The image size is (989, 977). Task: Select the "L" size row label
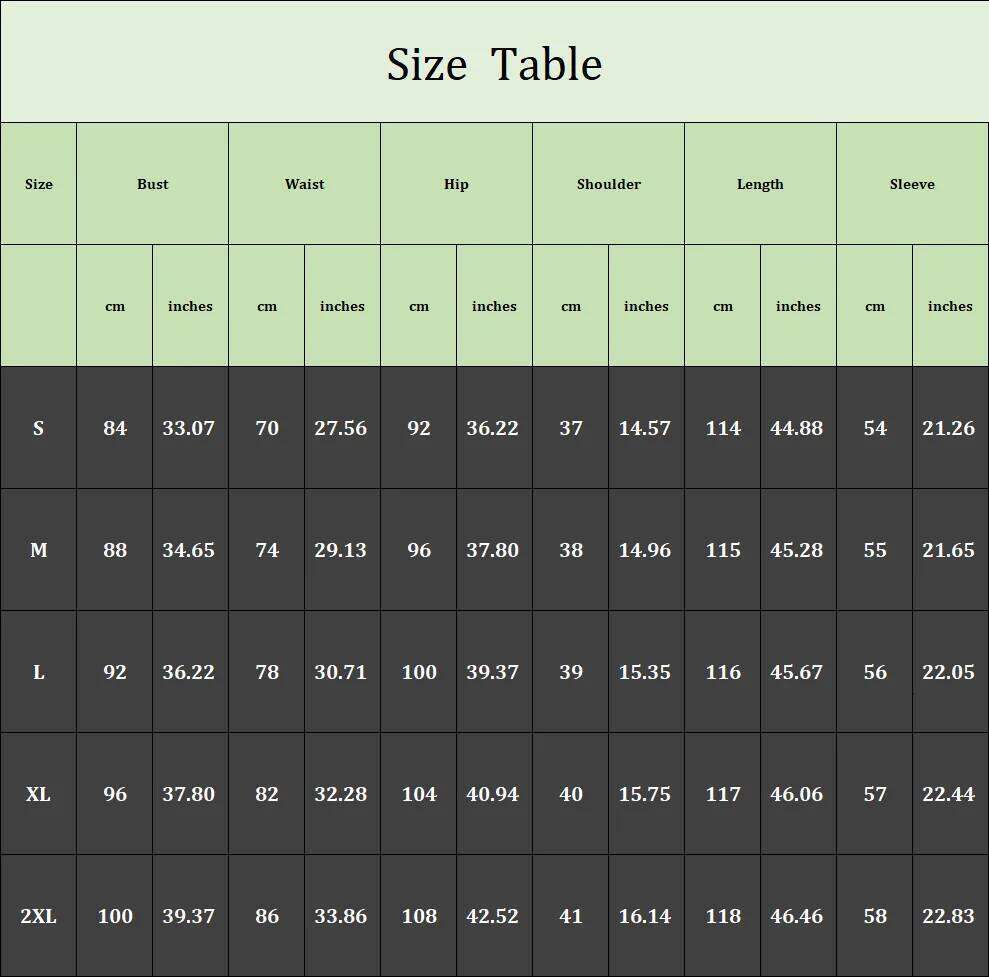pos(38,672)
